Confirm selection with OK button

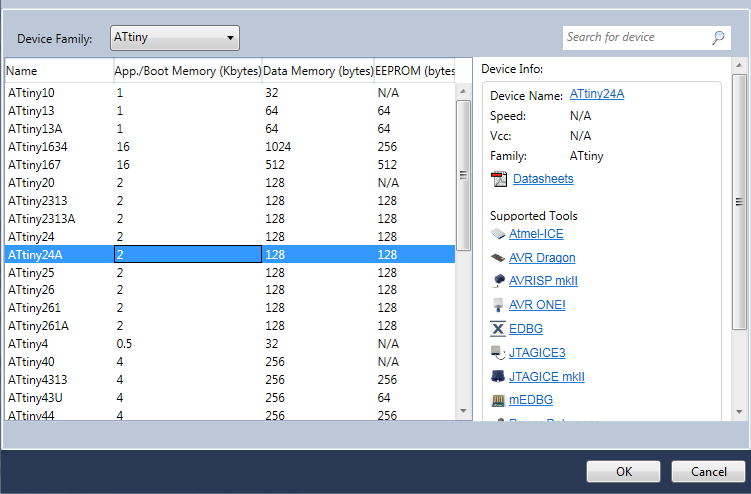point(624,471)
